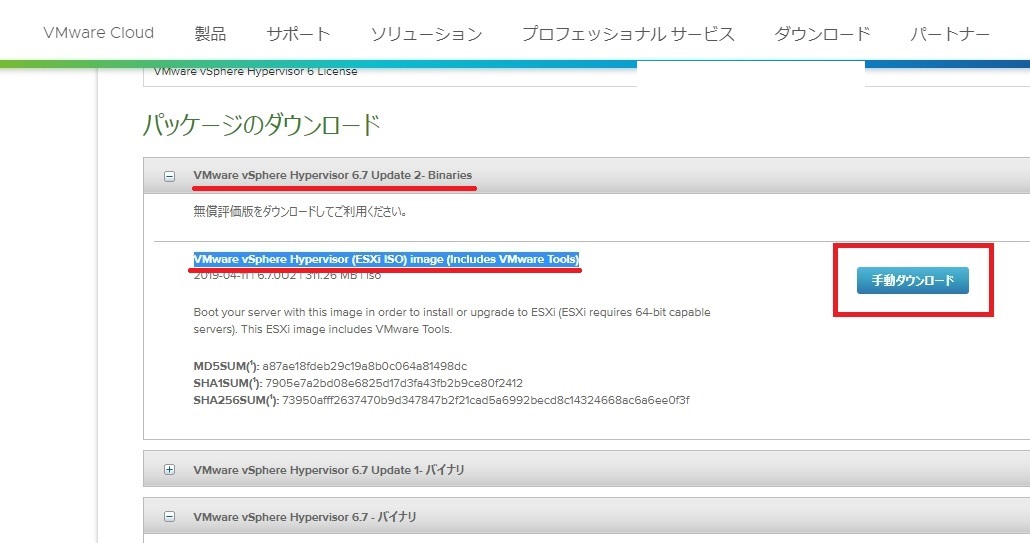Screen dimensions: 1030x543
Task: Click the Boot your server description text
Action: (x=452, y=320)
